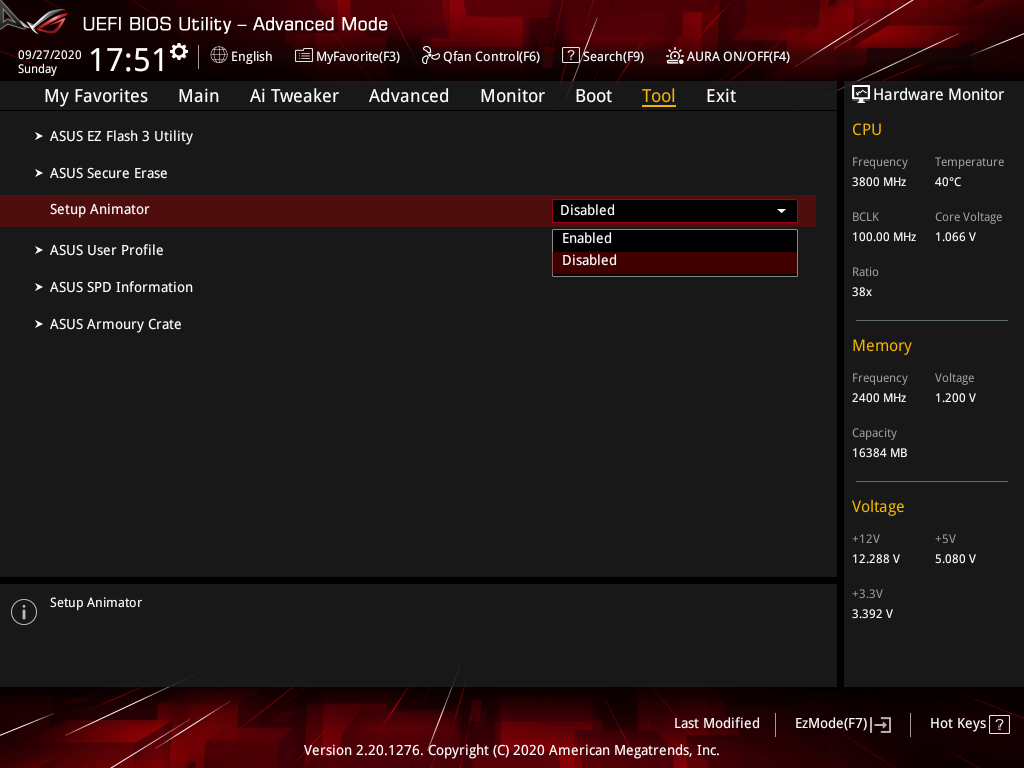This screenshot has height=768, width=1024.
Task: Click the Setup Animator dropdown arrow
Action: (x=781, y=211)
